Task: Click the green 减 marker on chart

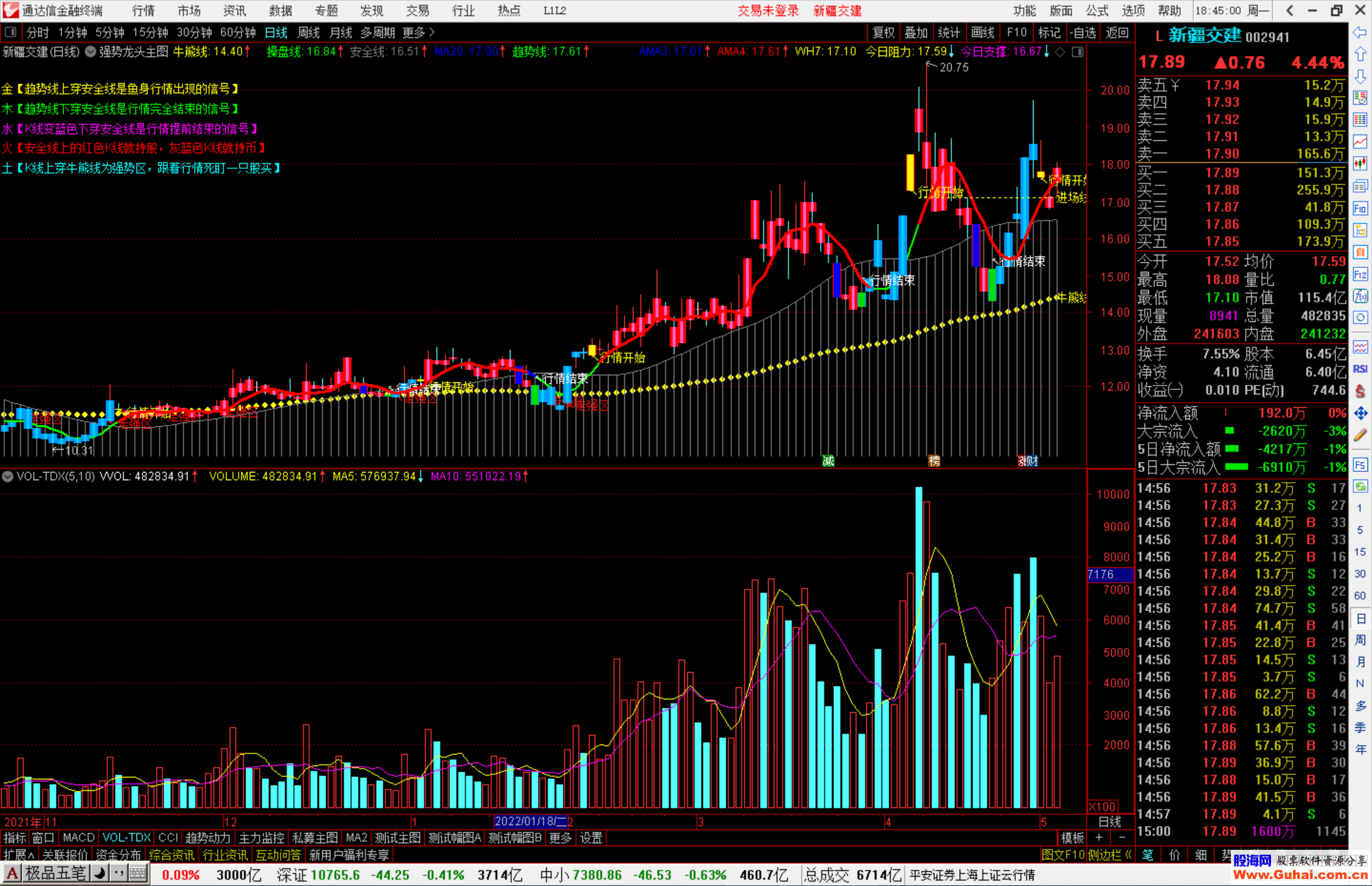Action: tap(828, 461)
